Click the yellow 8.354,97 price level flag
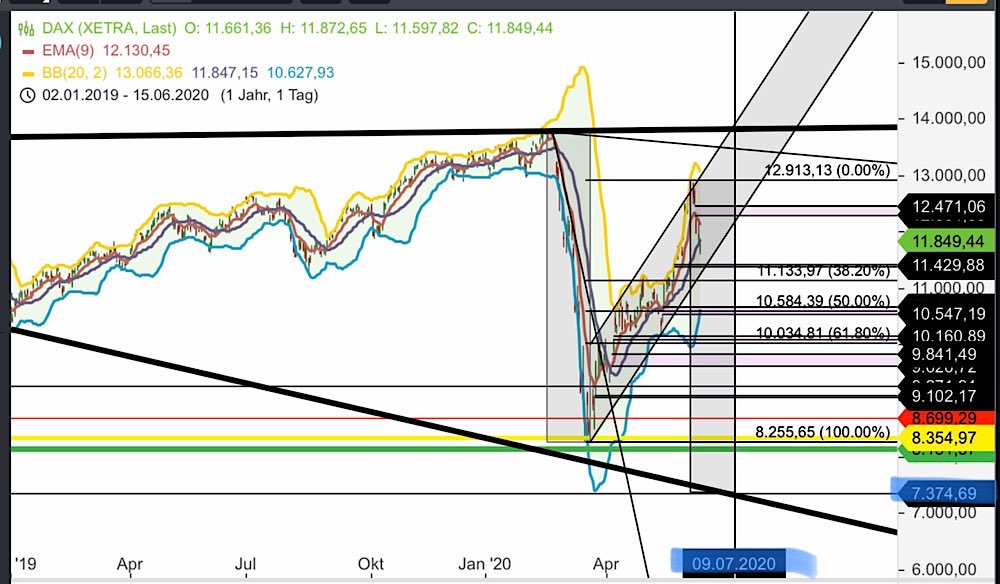 [x=946, y=437]
